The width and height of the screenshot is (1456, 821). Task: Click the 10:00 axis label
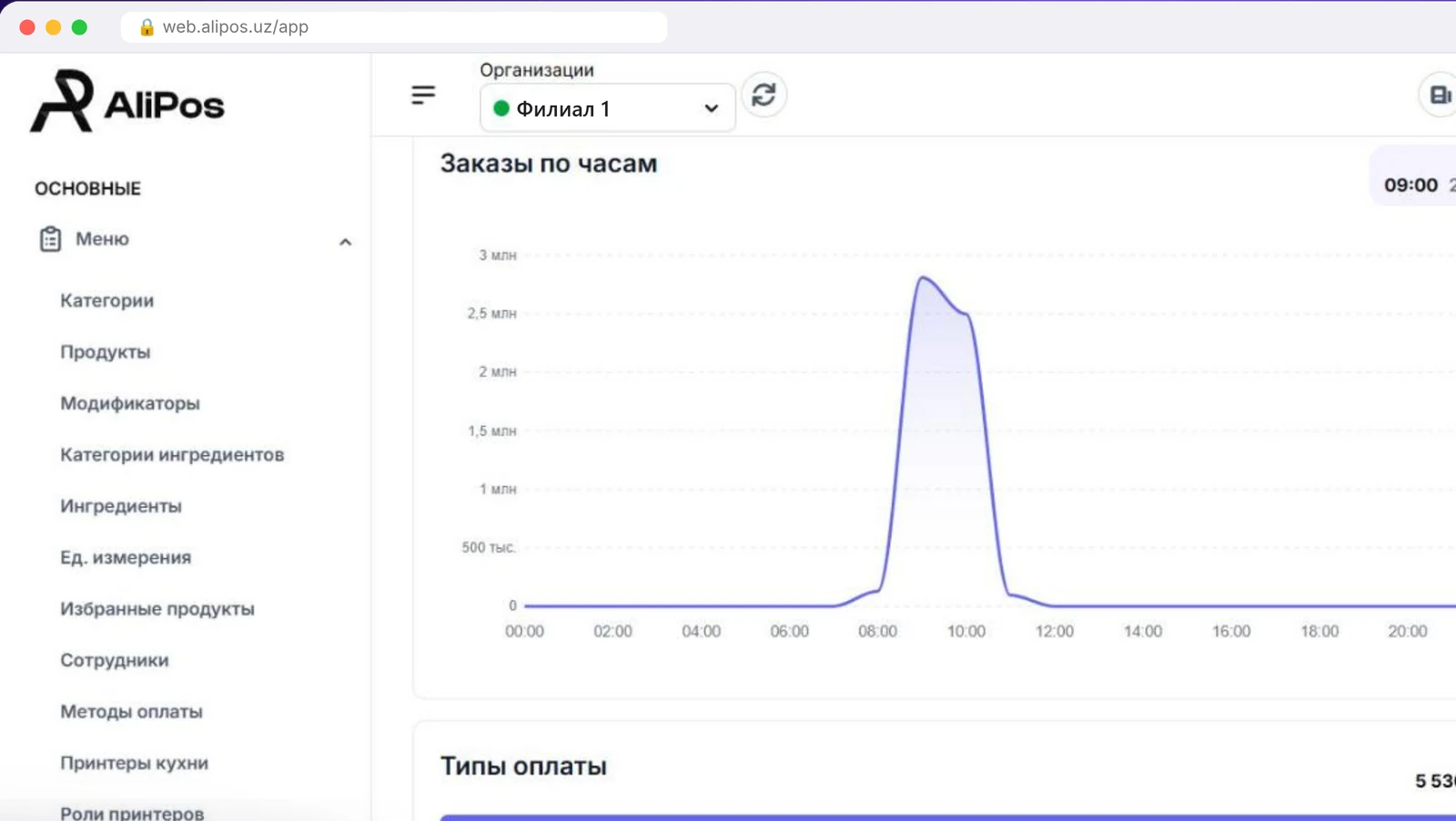966,632
